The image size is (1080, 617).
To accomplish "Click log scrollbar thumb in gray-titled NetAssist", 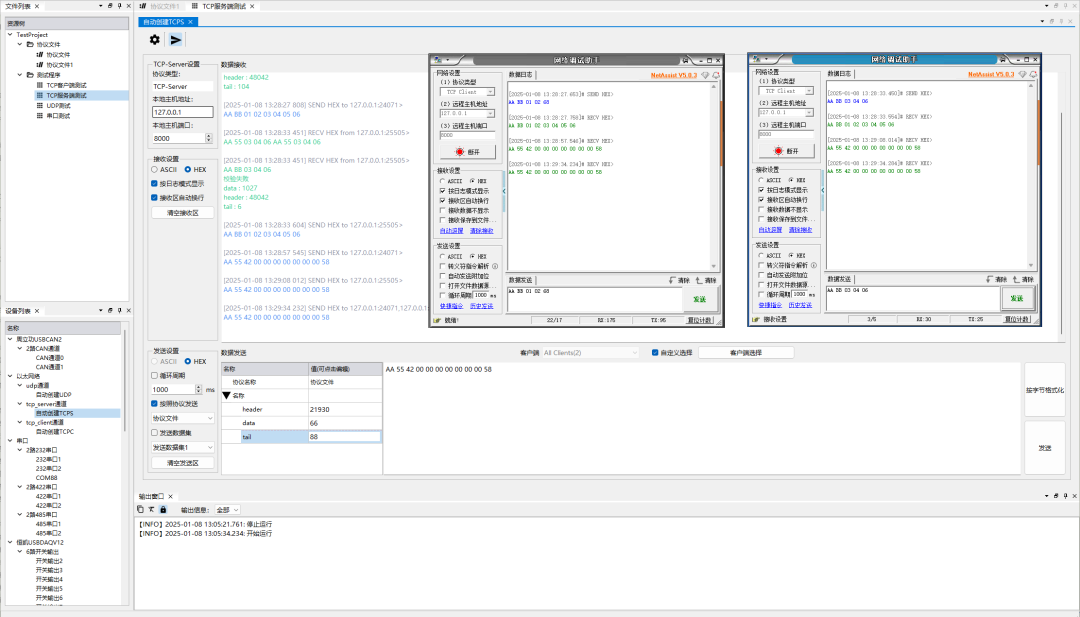I will pyautogui.click(x=721, y=134).
